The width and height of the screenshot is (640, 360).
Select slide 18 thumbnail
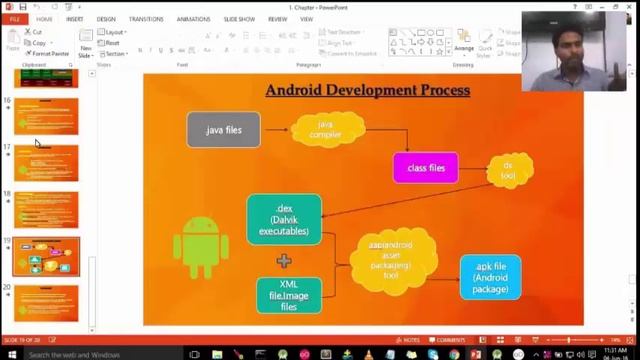[x=46, y=210]
